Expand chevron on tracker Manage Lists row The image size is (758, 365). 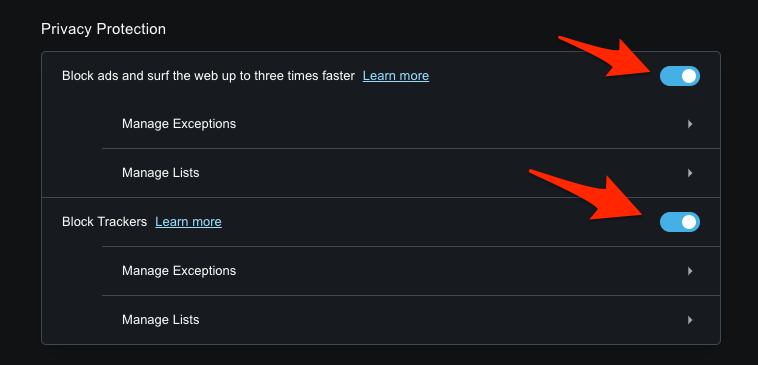[x=690, y=320]
